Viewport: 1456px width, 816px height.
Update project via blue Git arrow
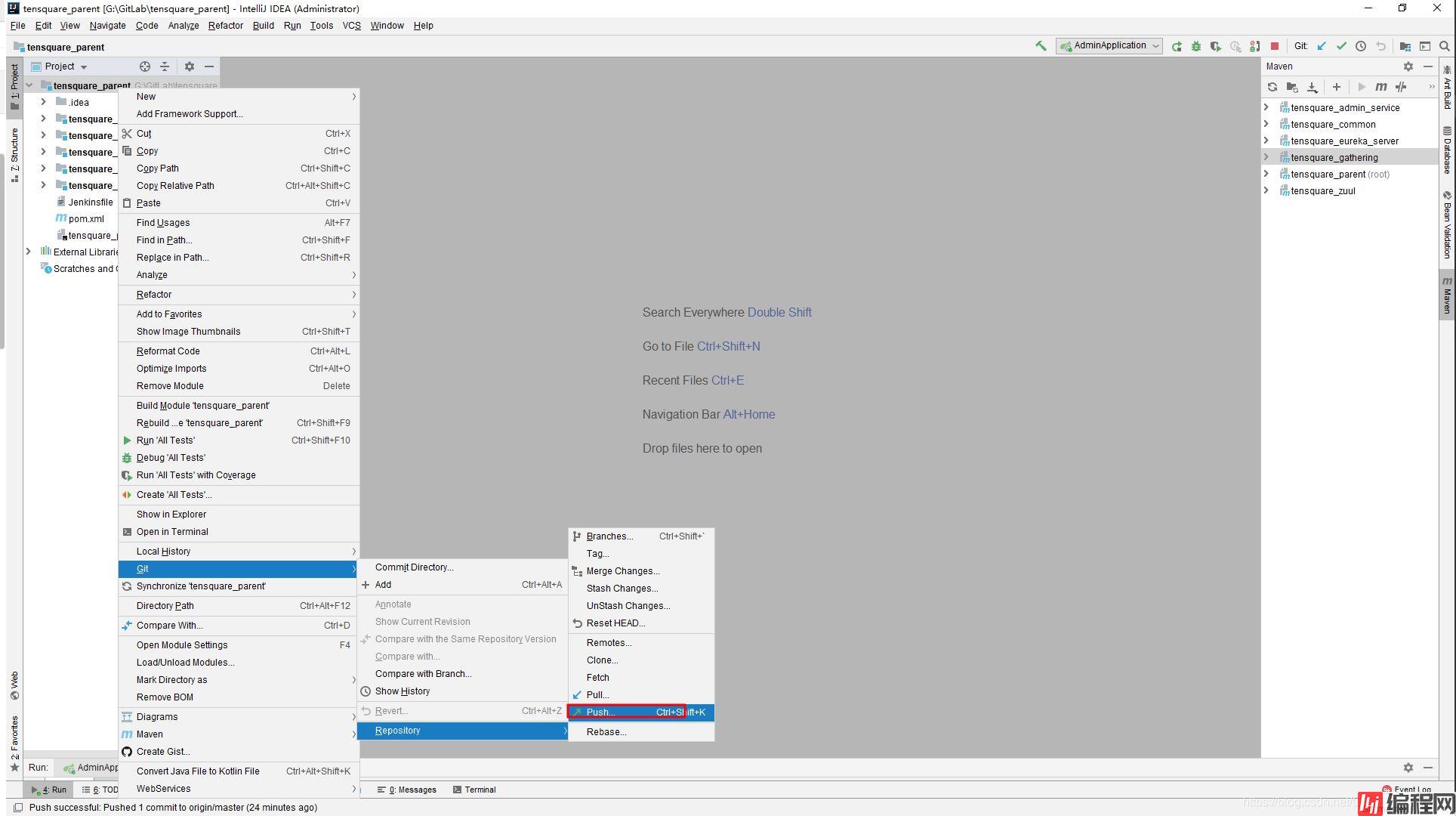click(x=1322, y=46)
